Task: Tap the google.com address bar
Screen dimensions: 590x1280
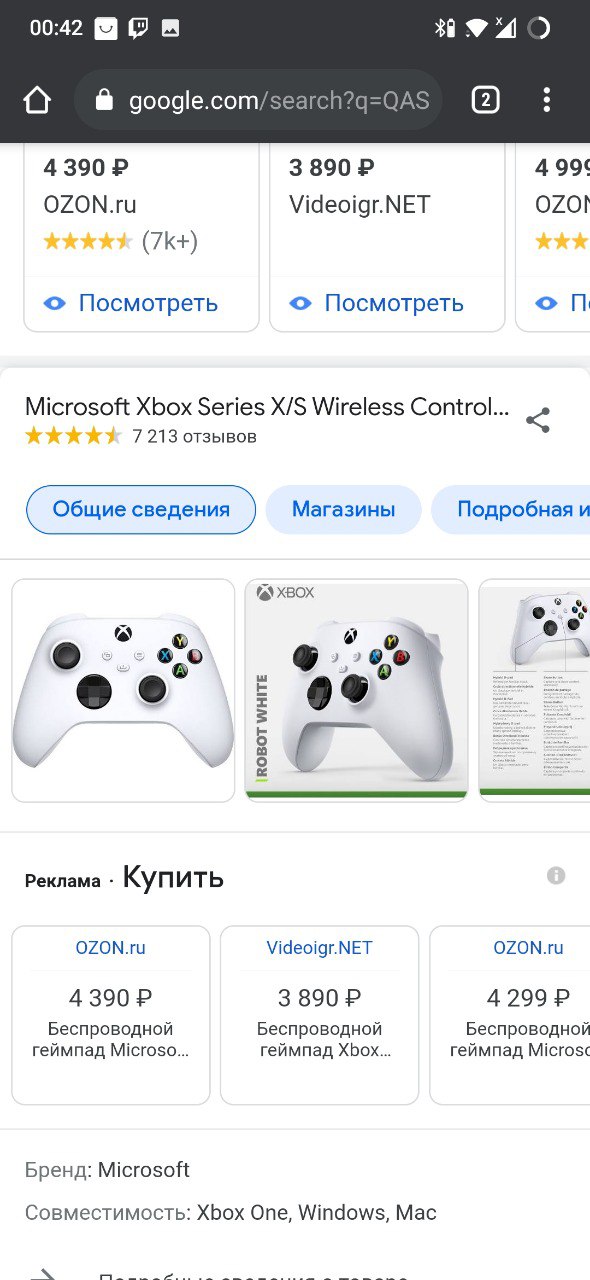Action: [x=259, y=100]
